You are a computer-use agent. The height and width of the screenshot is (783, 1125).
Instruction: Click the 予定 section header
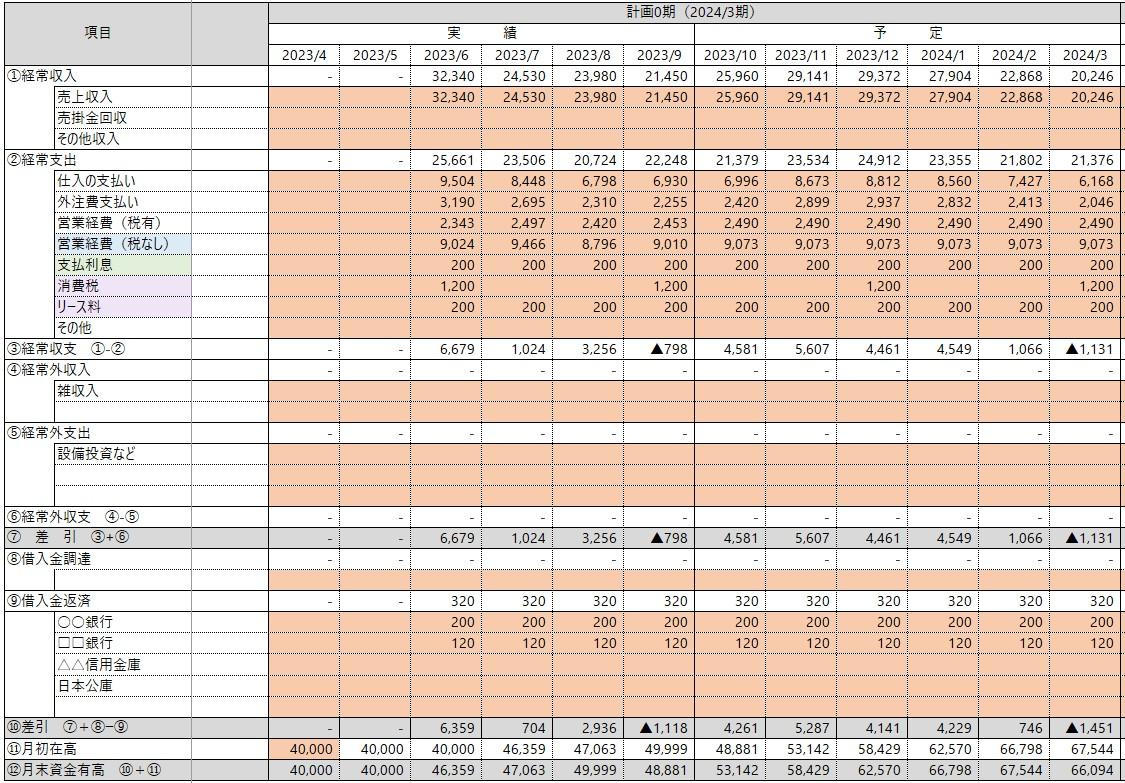[x=908, y=33]
